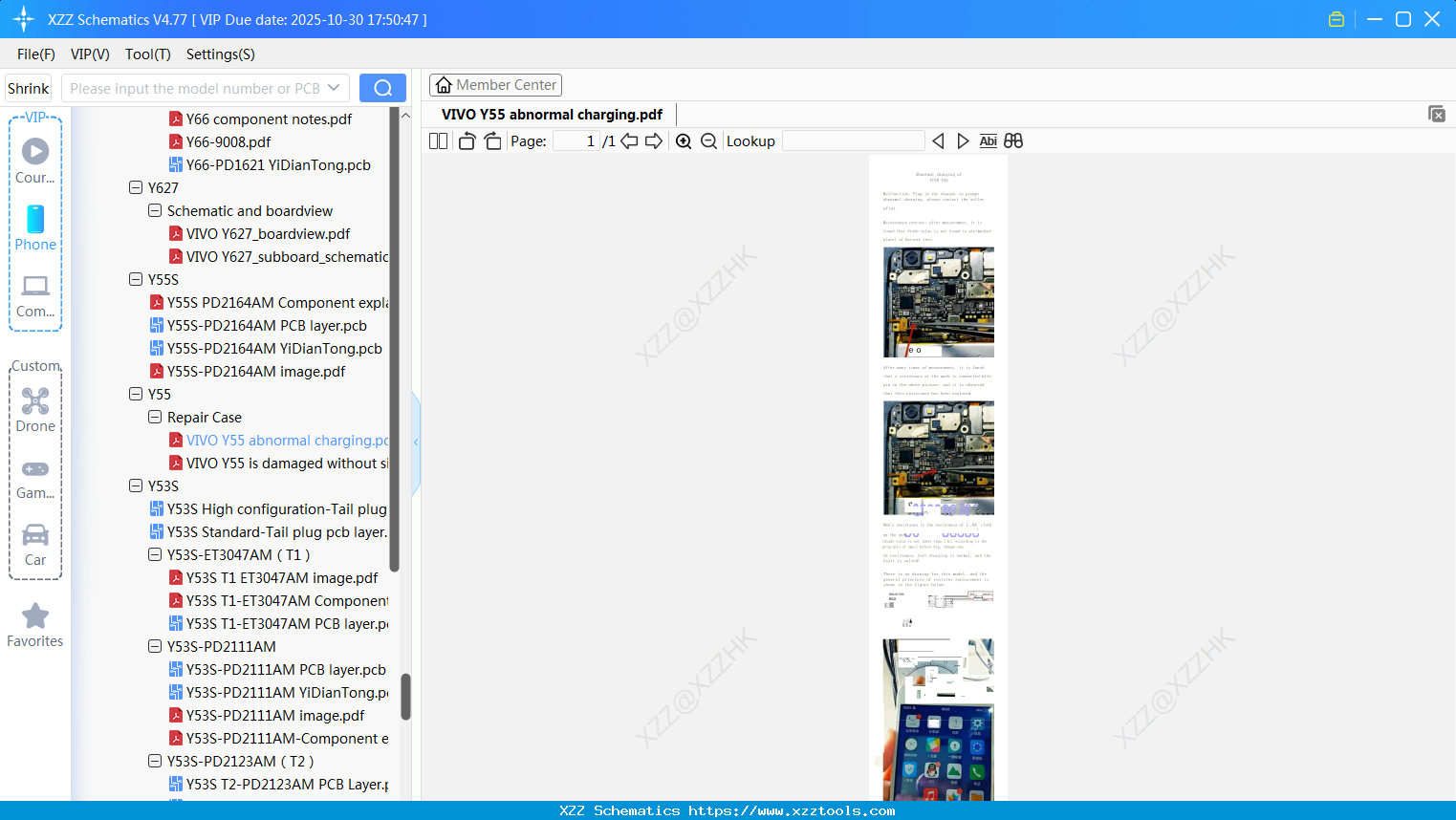Click the binoculars search icon
This screenshot has width=1456, height=820.
point(1013,140)
